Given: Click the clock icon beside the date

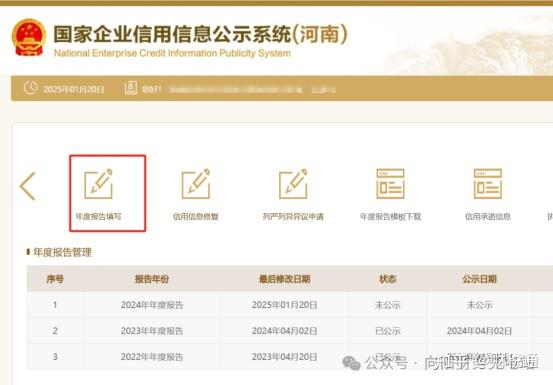Looking at the screenshot, I should click(x=31, y=88).
